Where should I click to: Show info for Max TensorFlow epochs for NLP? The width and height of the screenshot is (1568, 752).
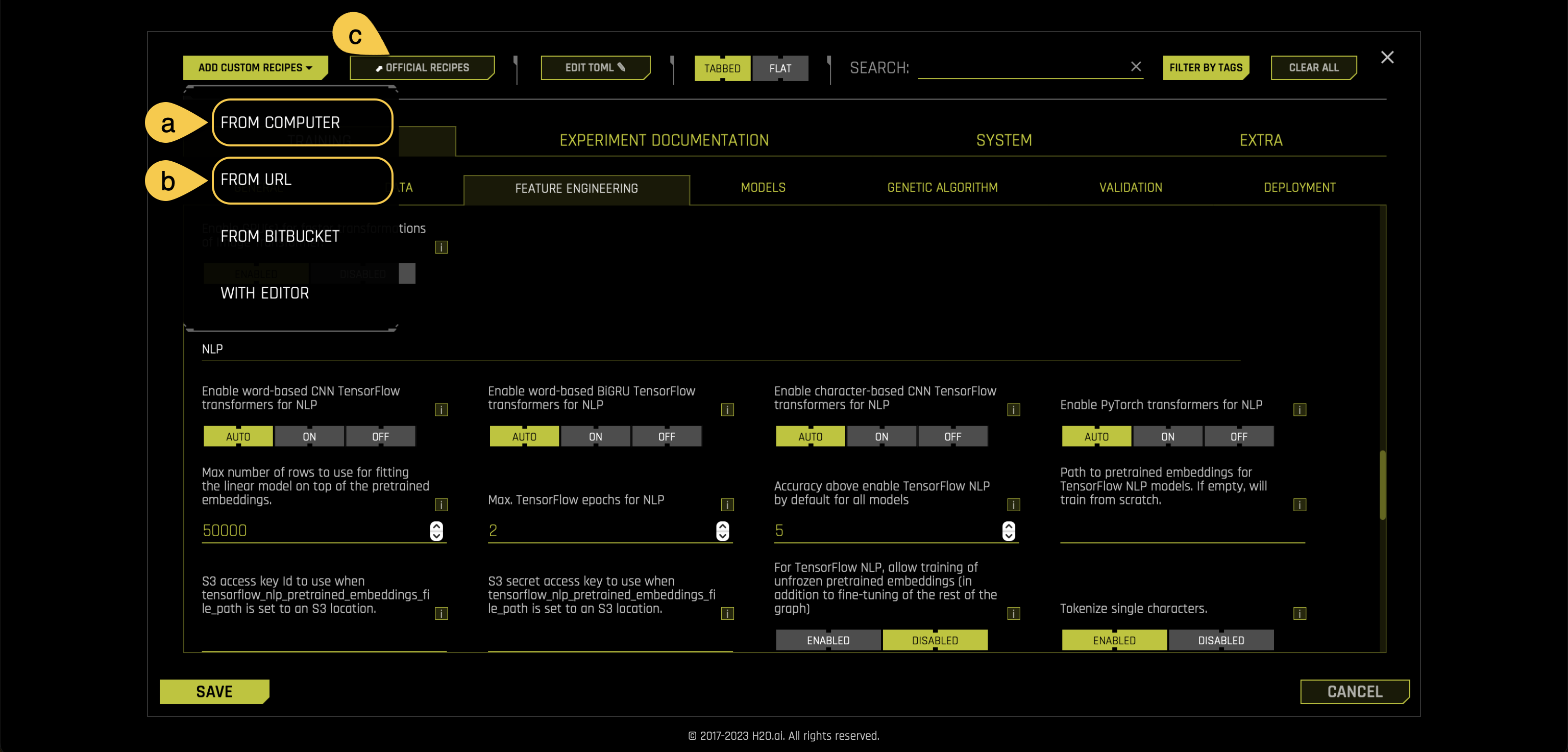tap(727, 505)
